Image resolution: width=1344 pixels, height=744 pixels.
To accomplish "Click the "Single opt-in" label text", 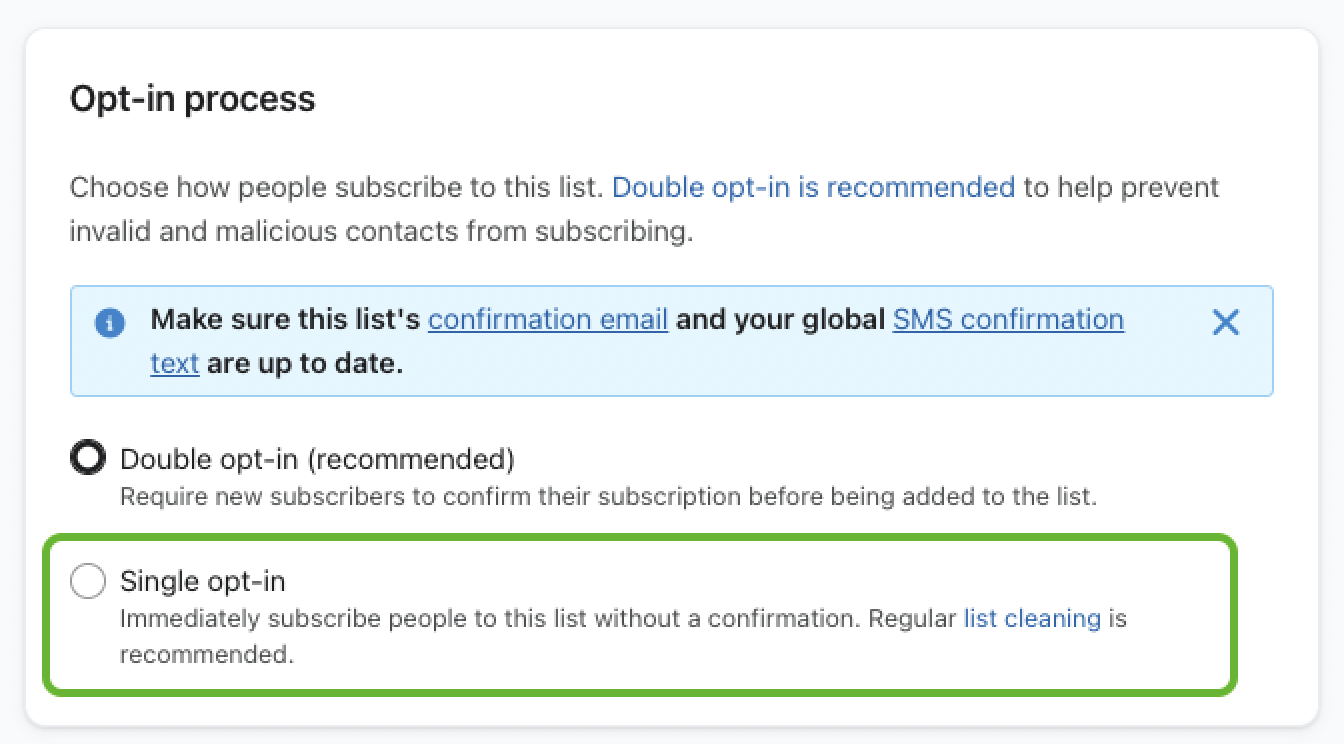I will 203,581.
